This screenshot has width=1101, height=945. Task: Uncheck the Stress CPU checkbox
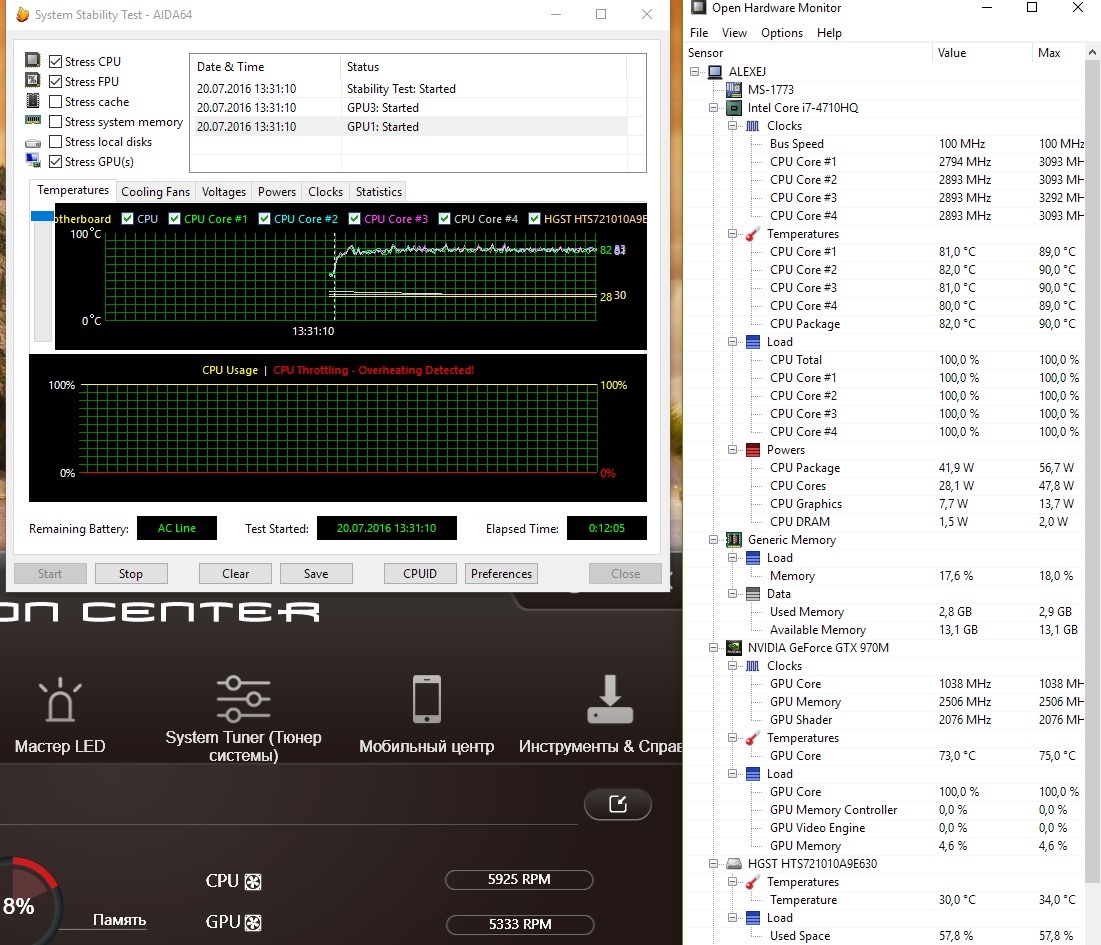pos(55,62)
